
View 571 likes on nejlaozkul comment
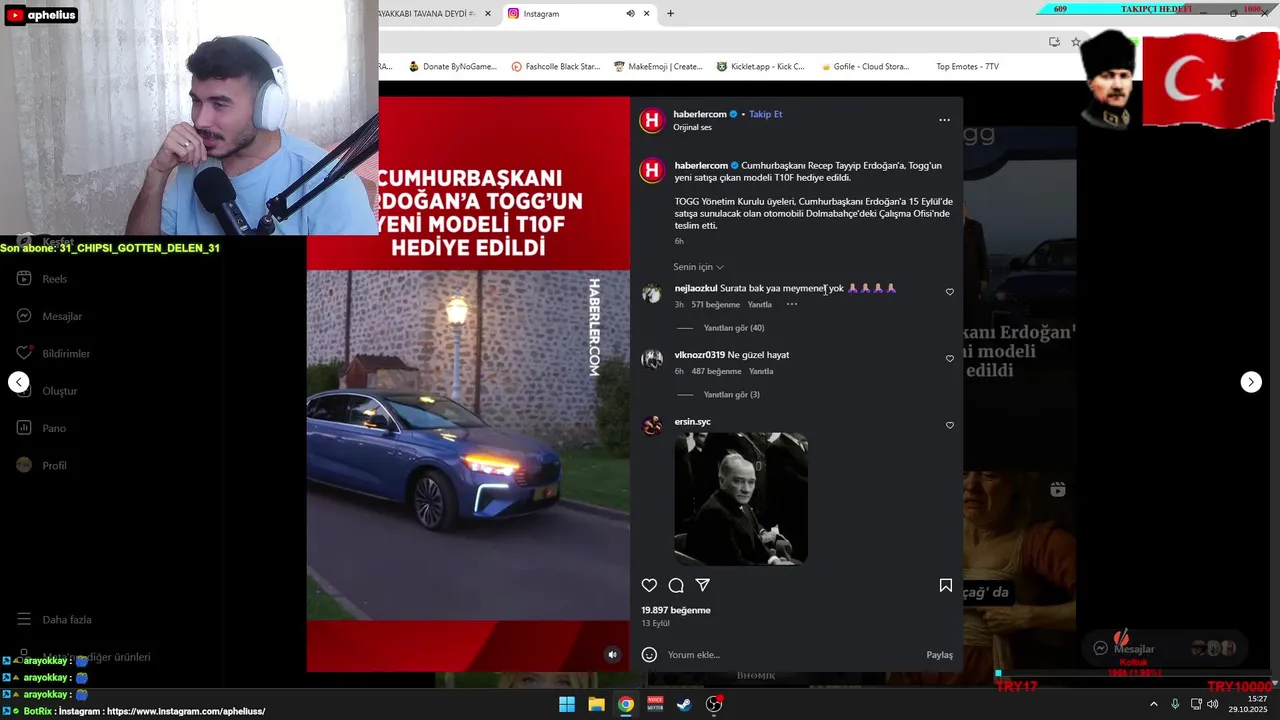coord(716,305)
